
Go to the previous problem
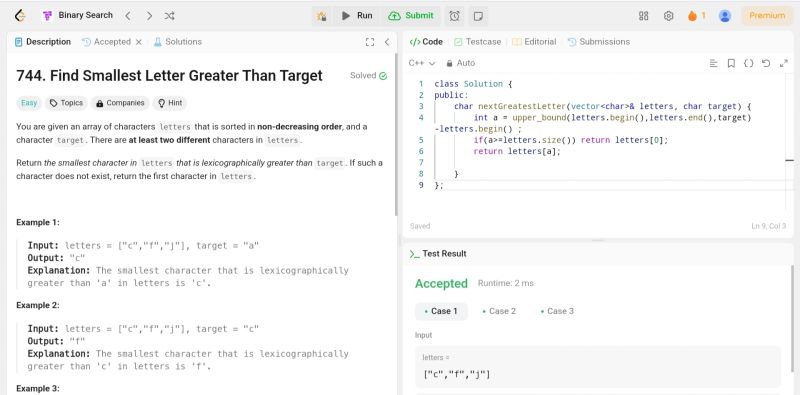[128, 16]
